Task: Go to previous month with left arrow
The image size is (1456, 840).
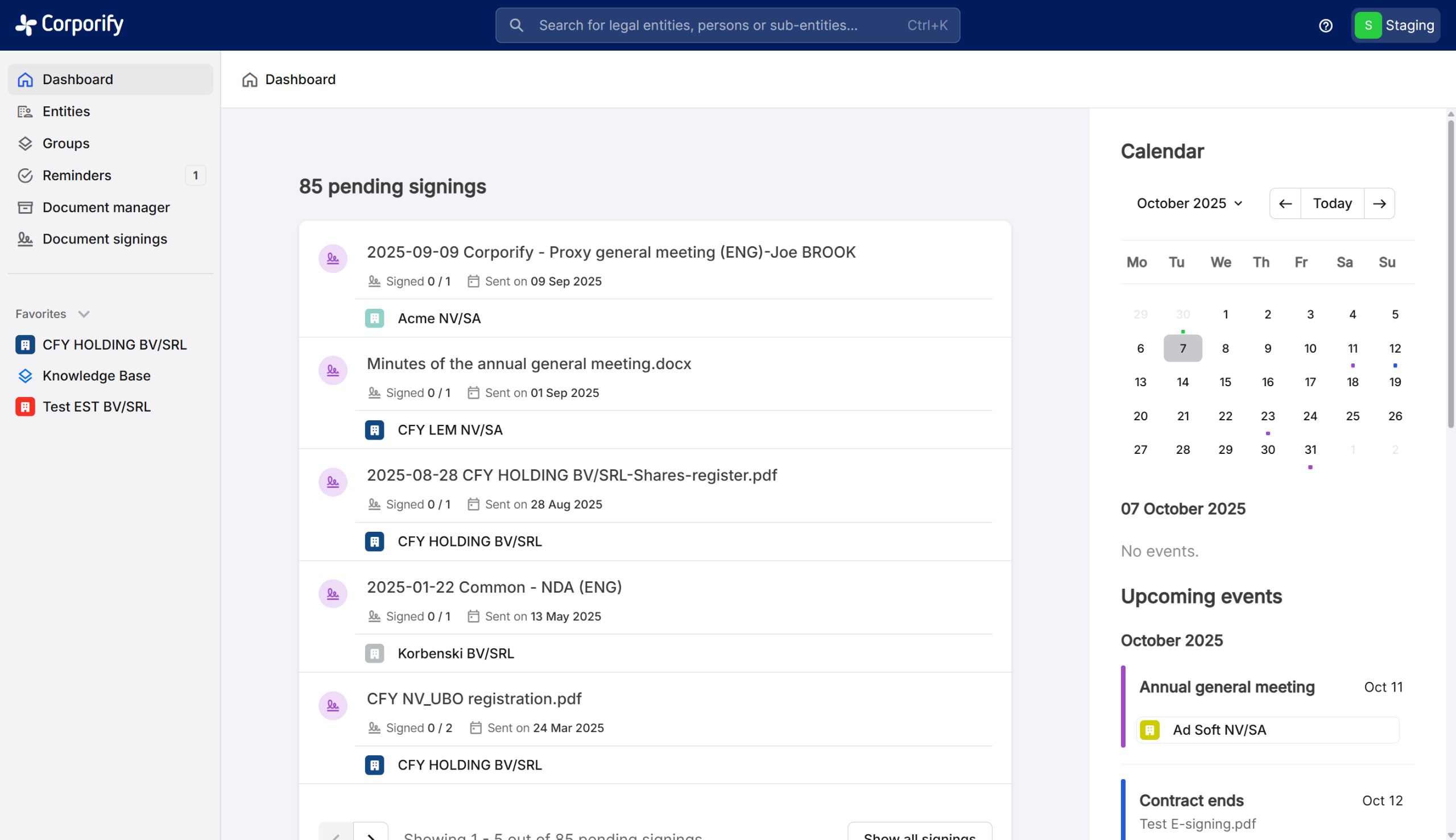Action: [x=1285, y=203]
